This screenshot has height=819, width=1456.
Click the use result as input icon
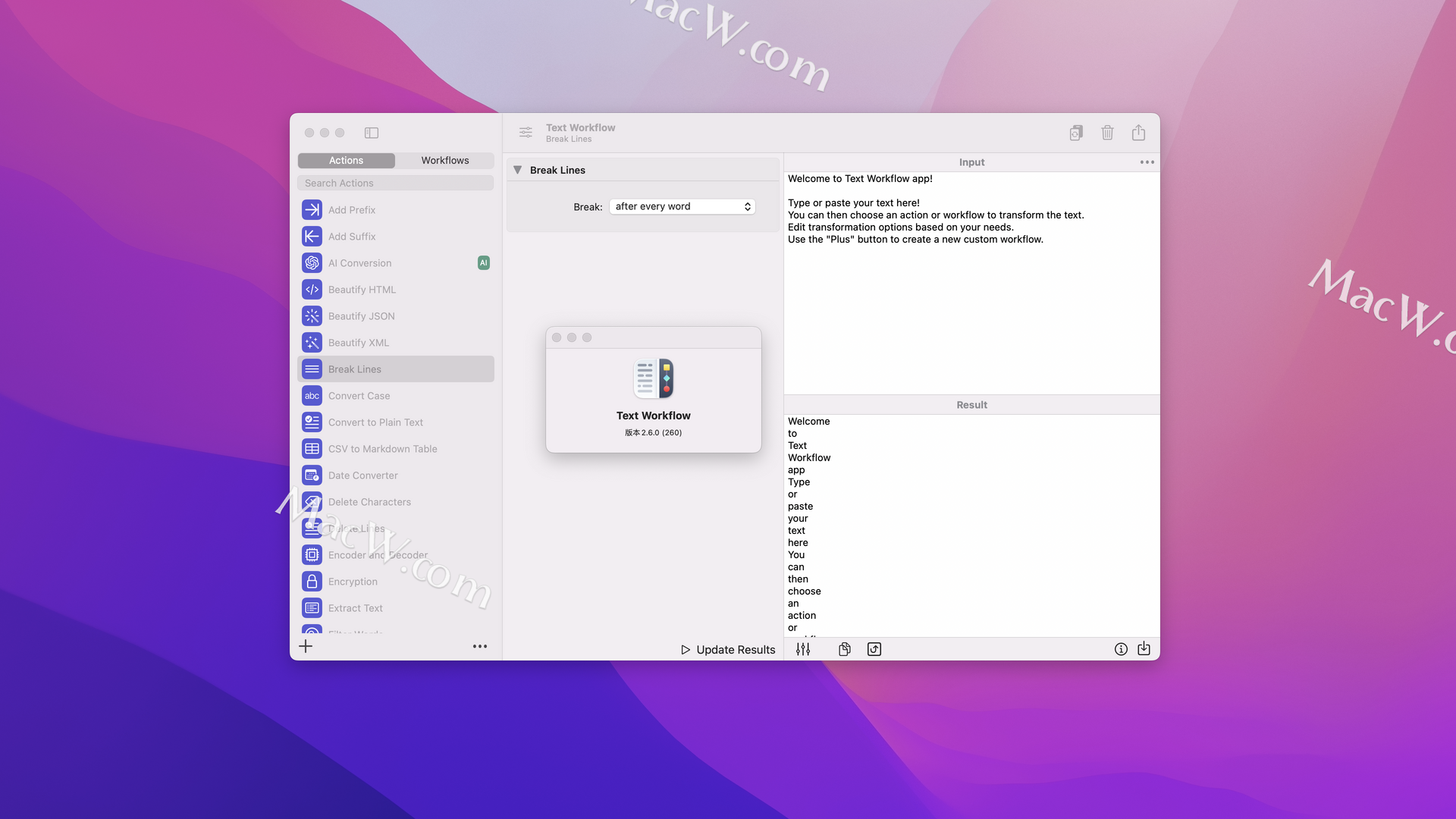click(x=874, y=649)
